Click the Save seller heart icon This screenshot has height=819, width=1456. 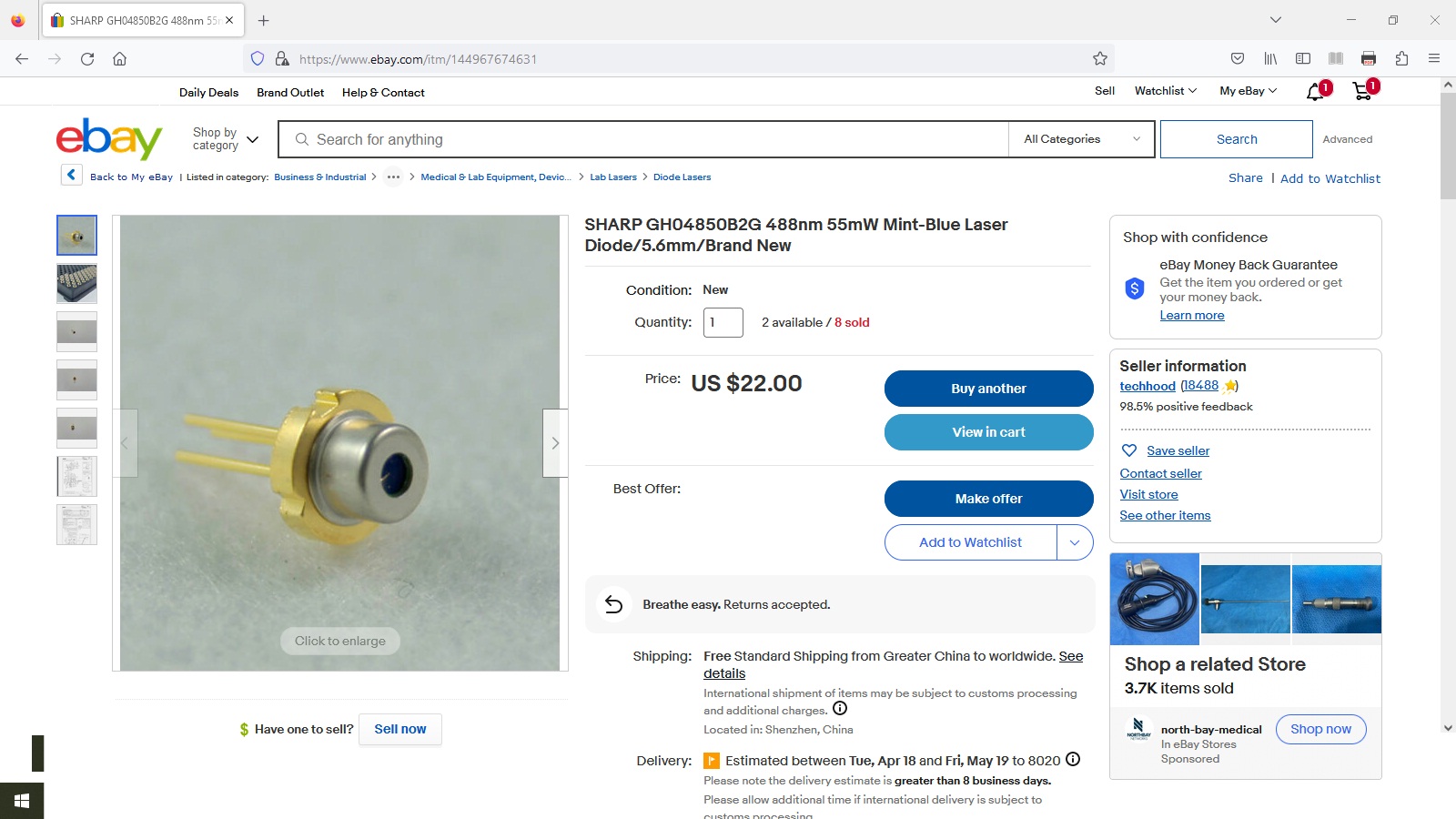(1129, 450)
